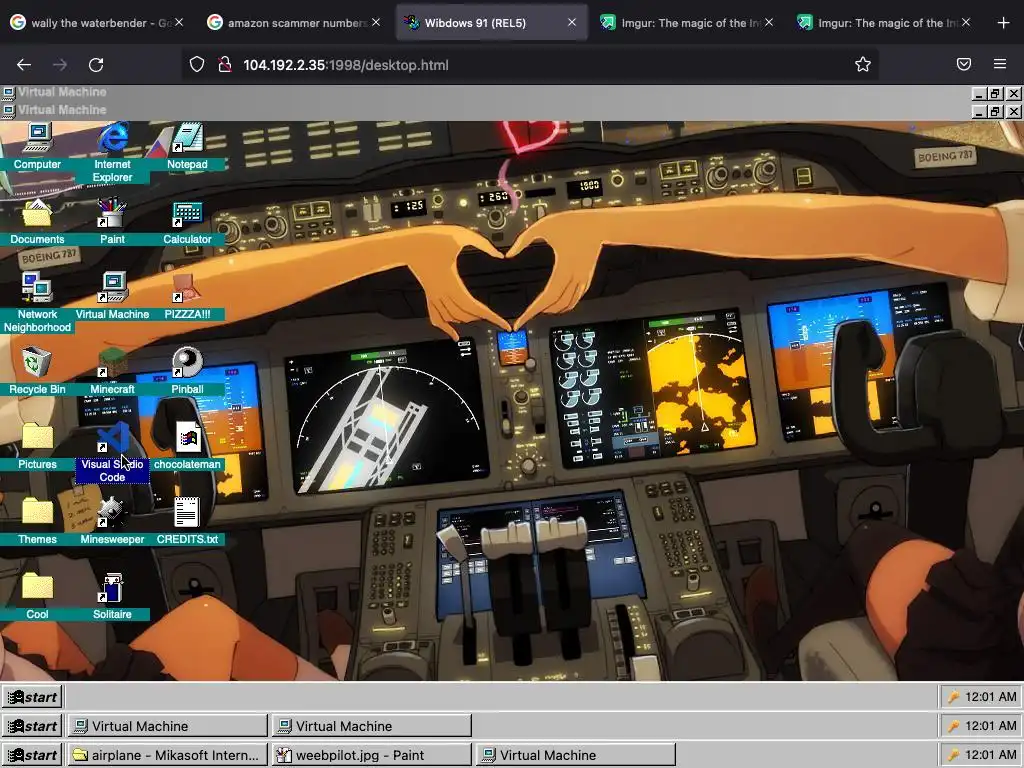
Task: Select second Virtual Machine button in middle taskbar
Action: click(x=372, y=726)
